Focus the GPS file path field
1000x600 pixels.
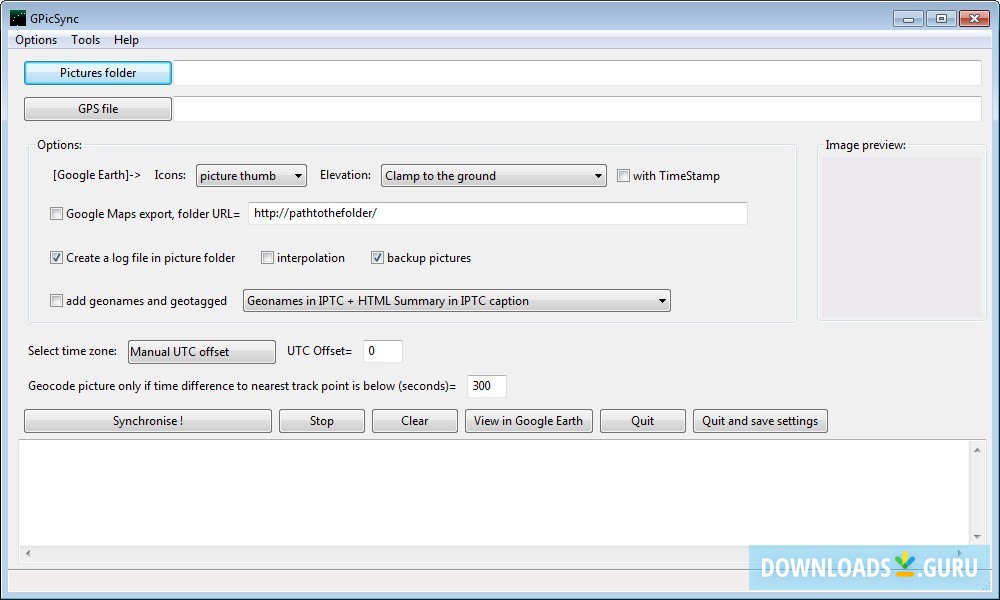[x=577, y=108]
